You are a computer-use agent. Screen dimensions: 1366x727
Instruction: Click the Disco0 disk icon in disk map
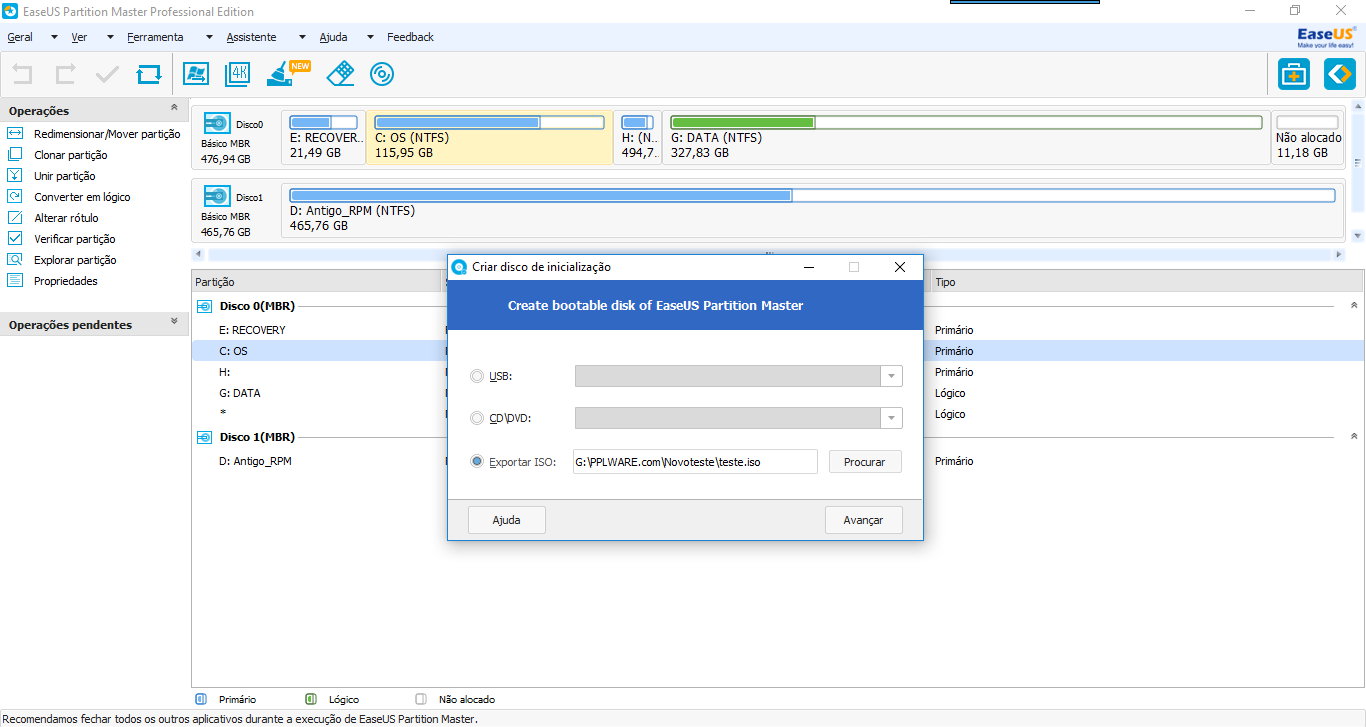click(217, 124)
